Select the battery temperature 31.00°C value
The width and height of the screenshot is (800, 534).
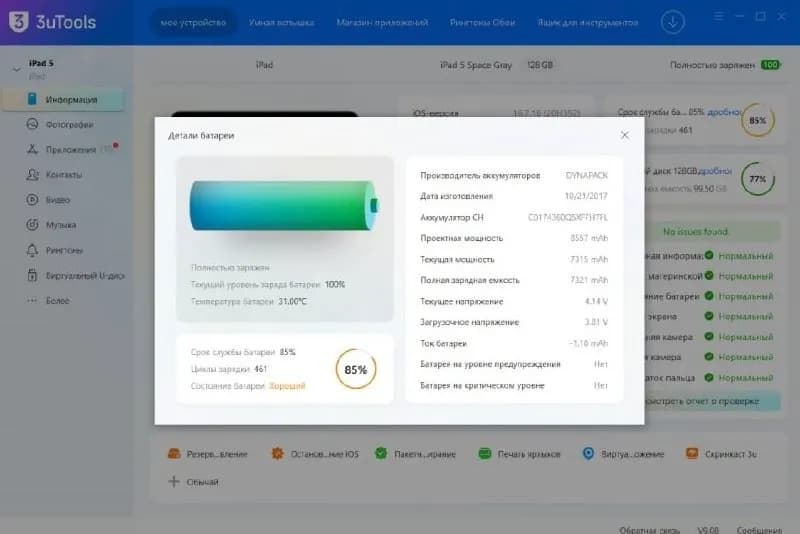[x=292, y=301]
